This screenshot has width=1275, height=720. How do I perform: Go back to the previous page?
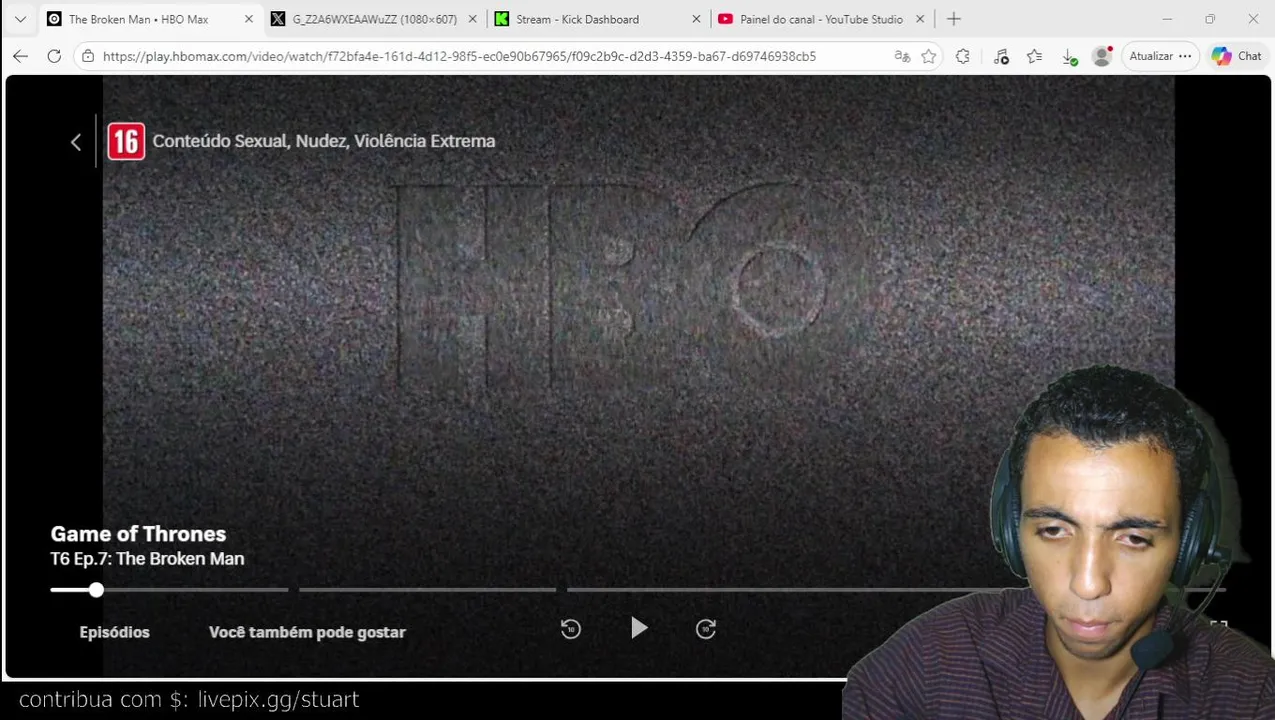coord(20,56)
